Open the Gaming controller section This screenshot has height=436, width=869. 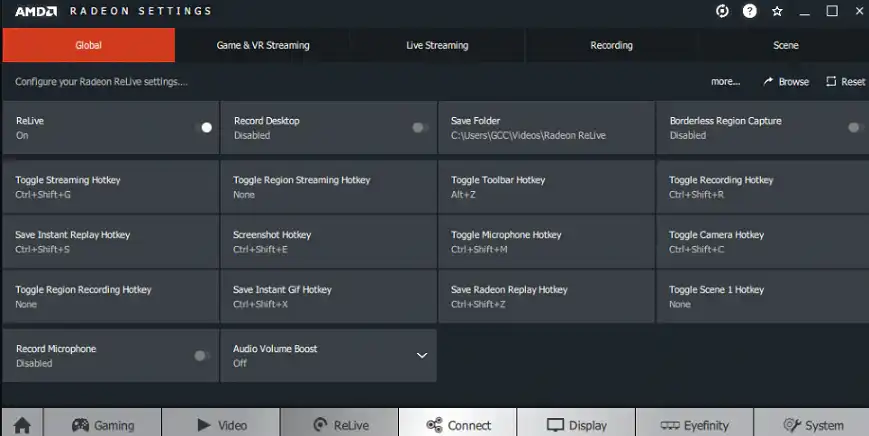tap(103, 425)
